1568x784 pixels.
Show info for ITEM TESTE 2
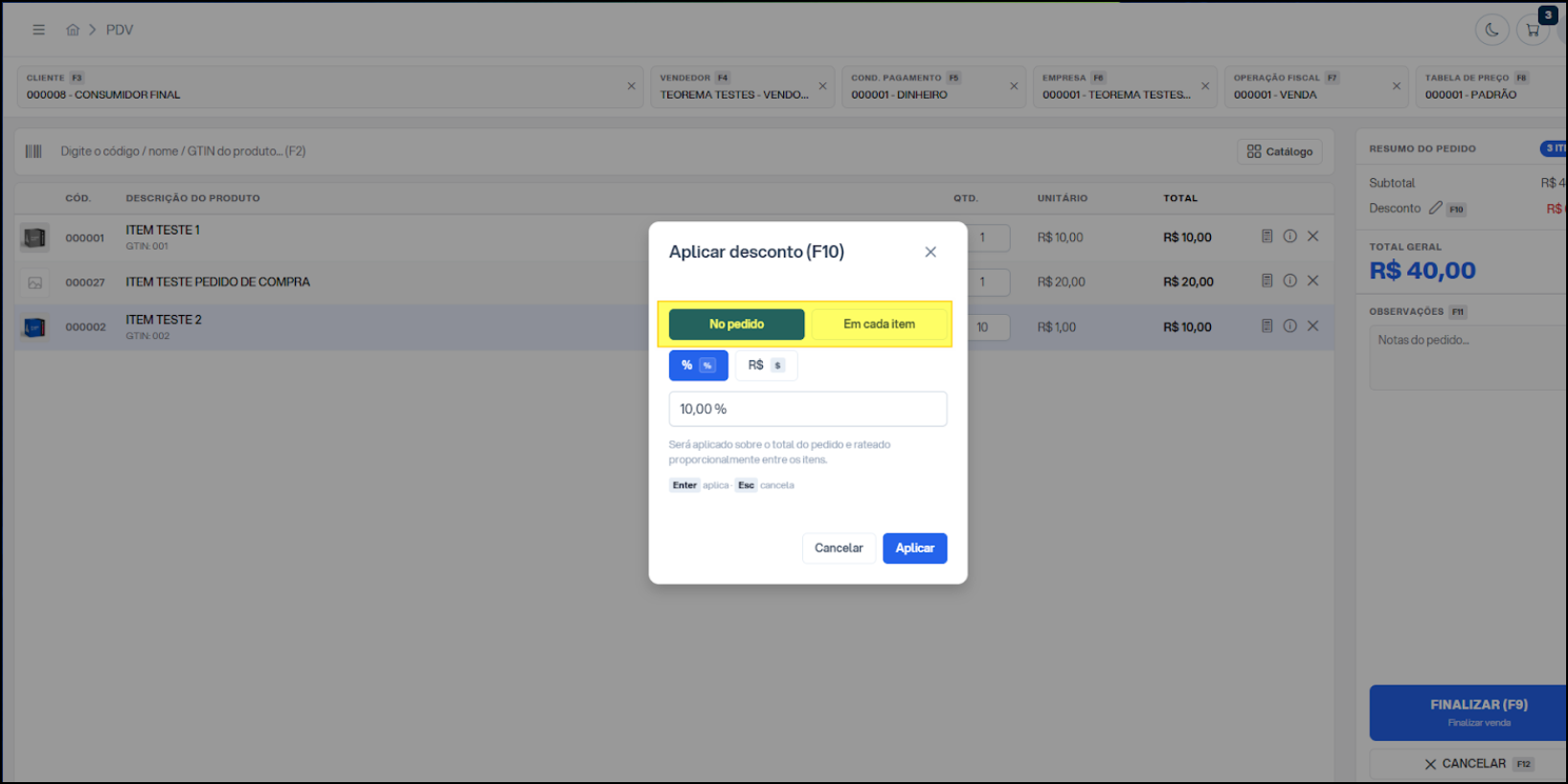(x=1290, y=325)
